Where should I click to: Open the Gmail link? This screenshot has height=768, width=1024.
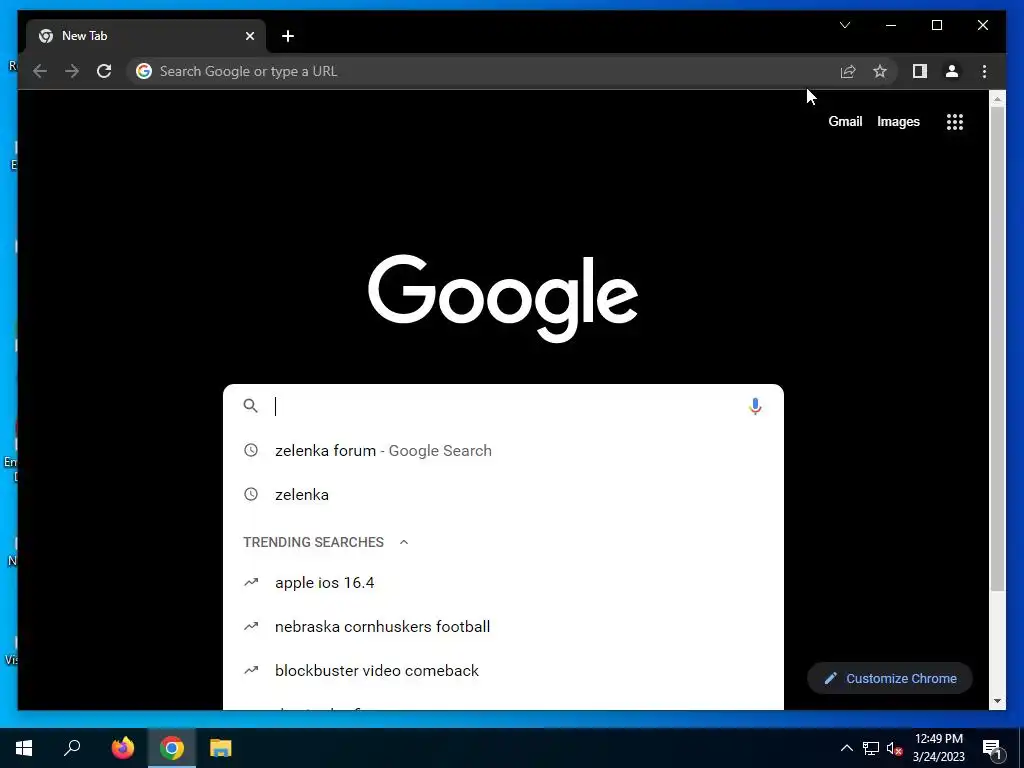point(845,121)
